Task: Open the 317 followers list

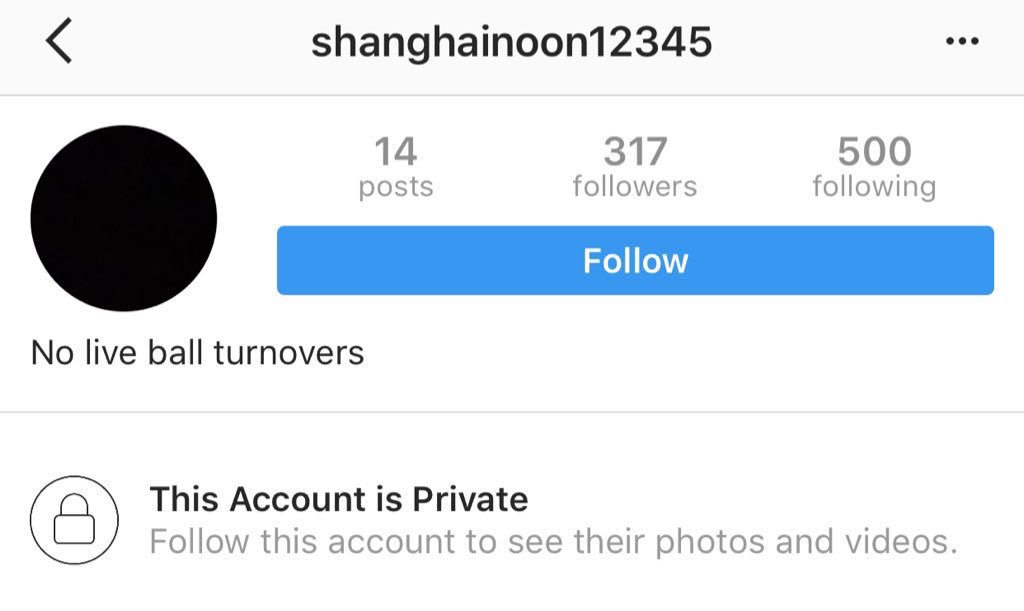Action: coord(635,166)
